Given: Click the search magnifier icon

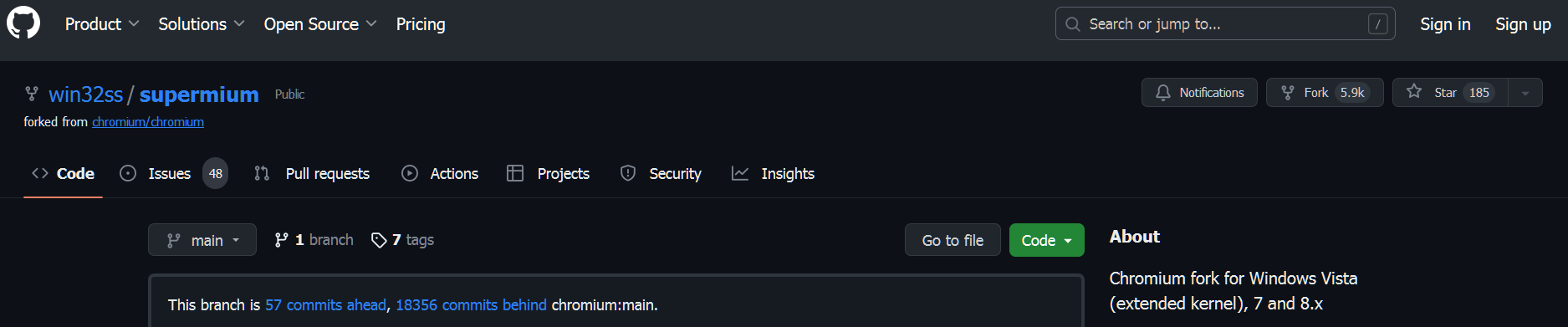Looking at the screenshot, I should [x=1073, y=24].
